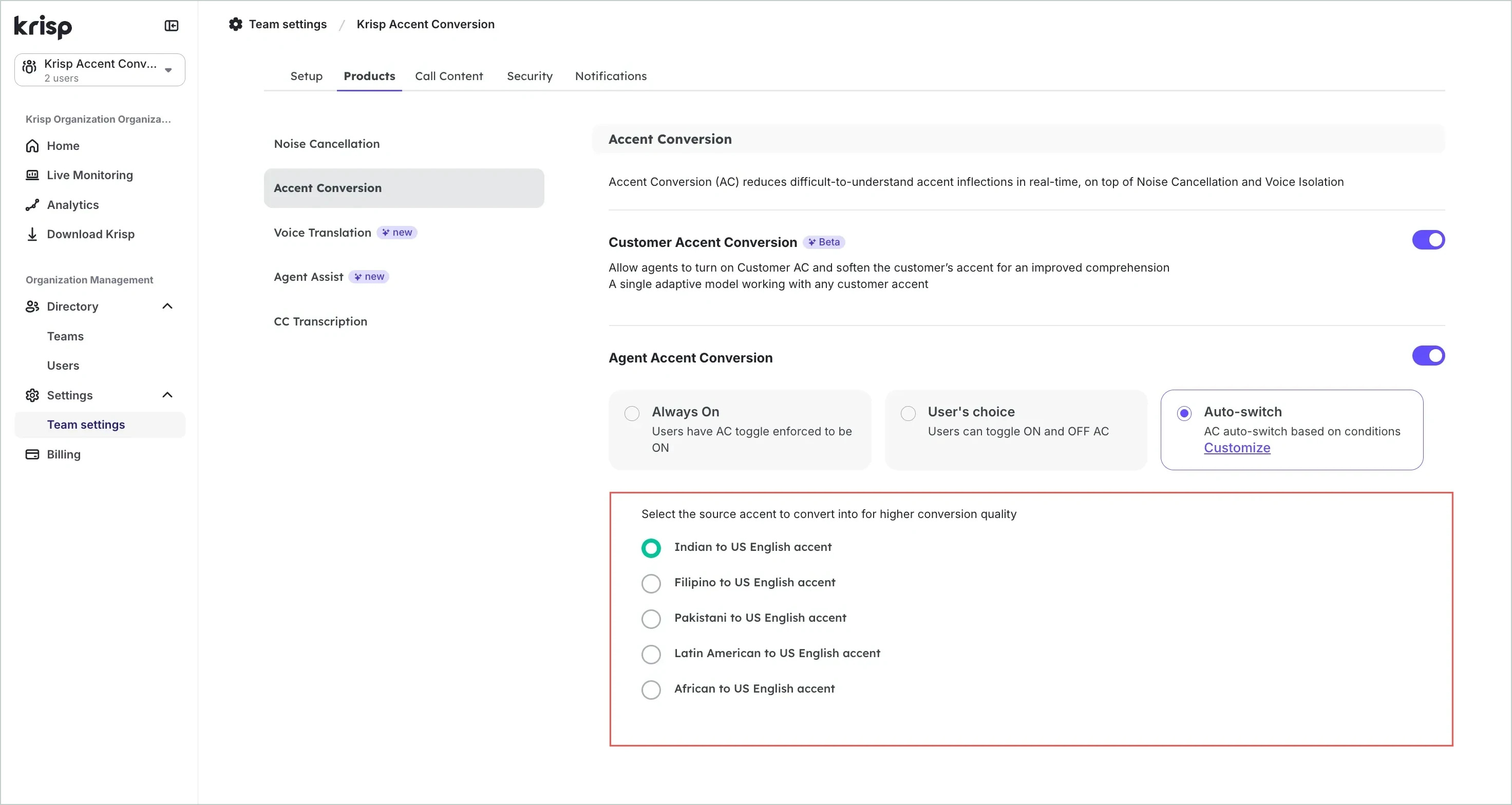Click the Directory people icon
Image resolution: width=1512 pixels, height=805 pixels.
pos(32,306)
